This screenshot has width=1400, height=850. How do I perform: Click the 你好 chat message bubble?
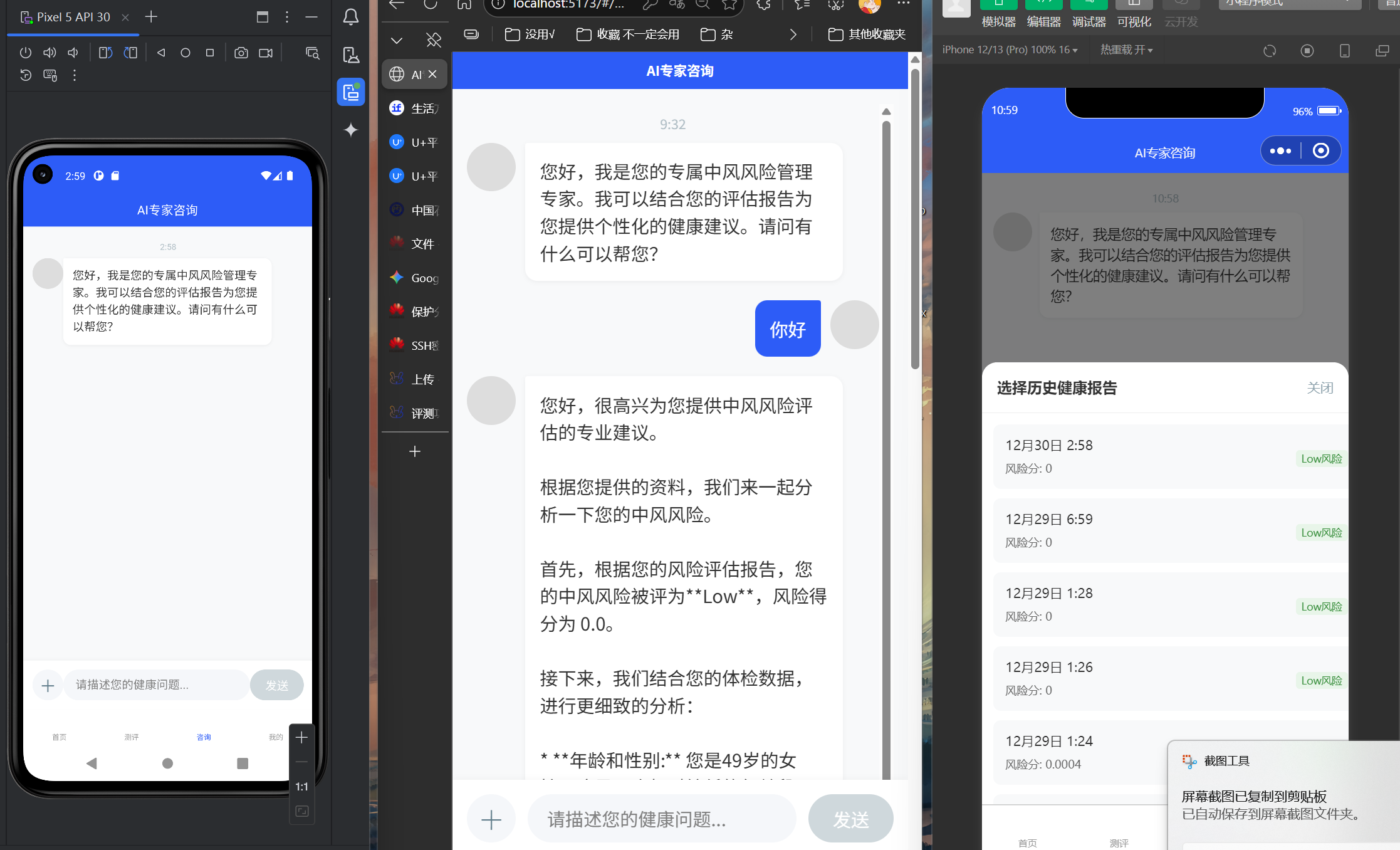787,329
